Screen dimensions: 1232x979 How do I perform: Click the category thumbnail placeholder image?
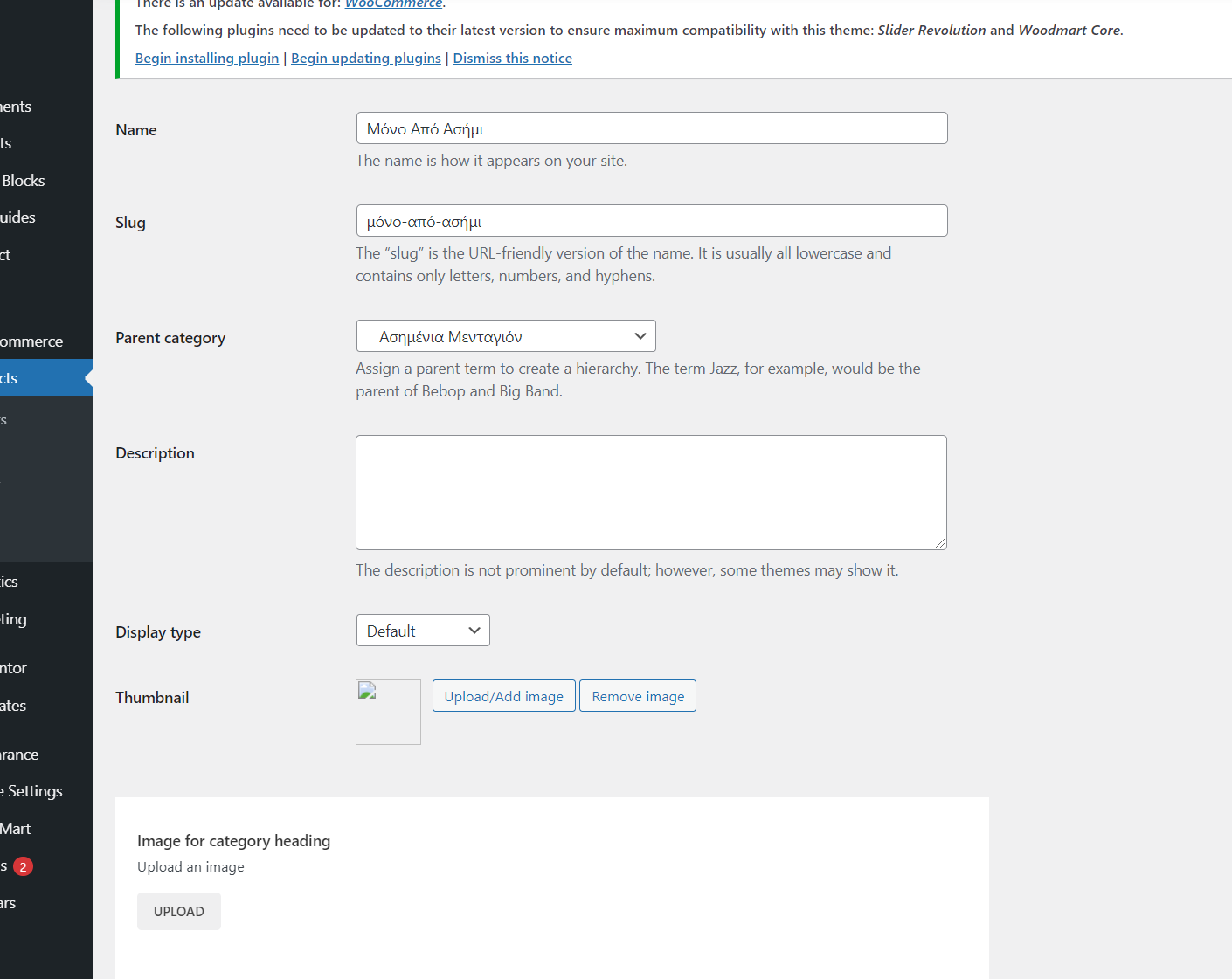388,712
